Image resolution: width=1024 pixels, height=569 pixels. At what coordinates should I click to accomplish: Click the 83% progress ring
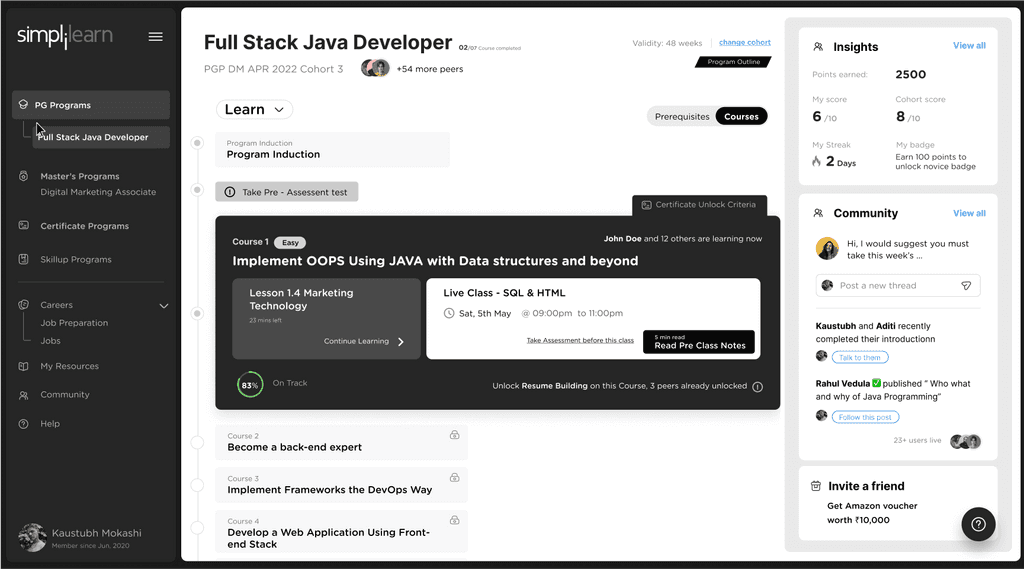pyautogui.click(x=250, y=385)
